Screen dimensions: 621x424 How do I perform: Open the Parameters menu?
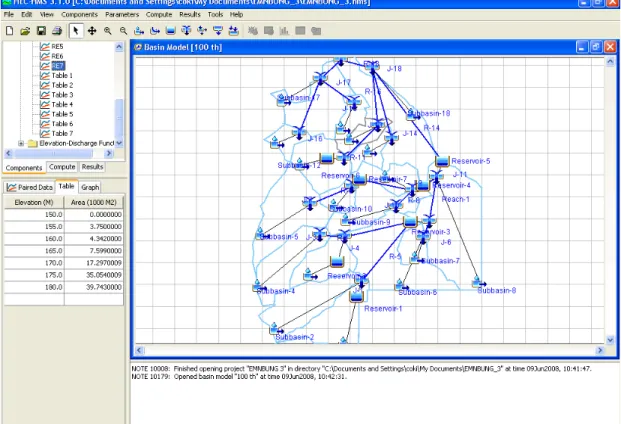122,15
